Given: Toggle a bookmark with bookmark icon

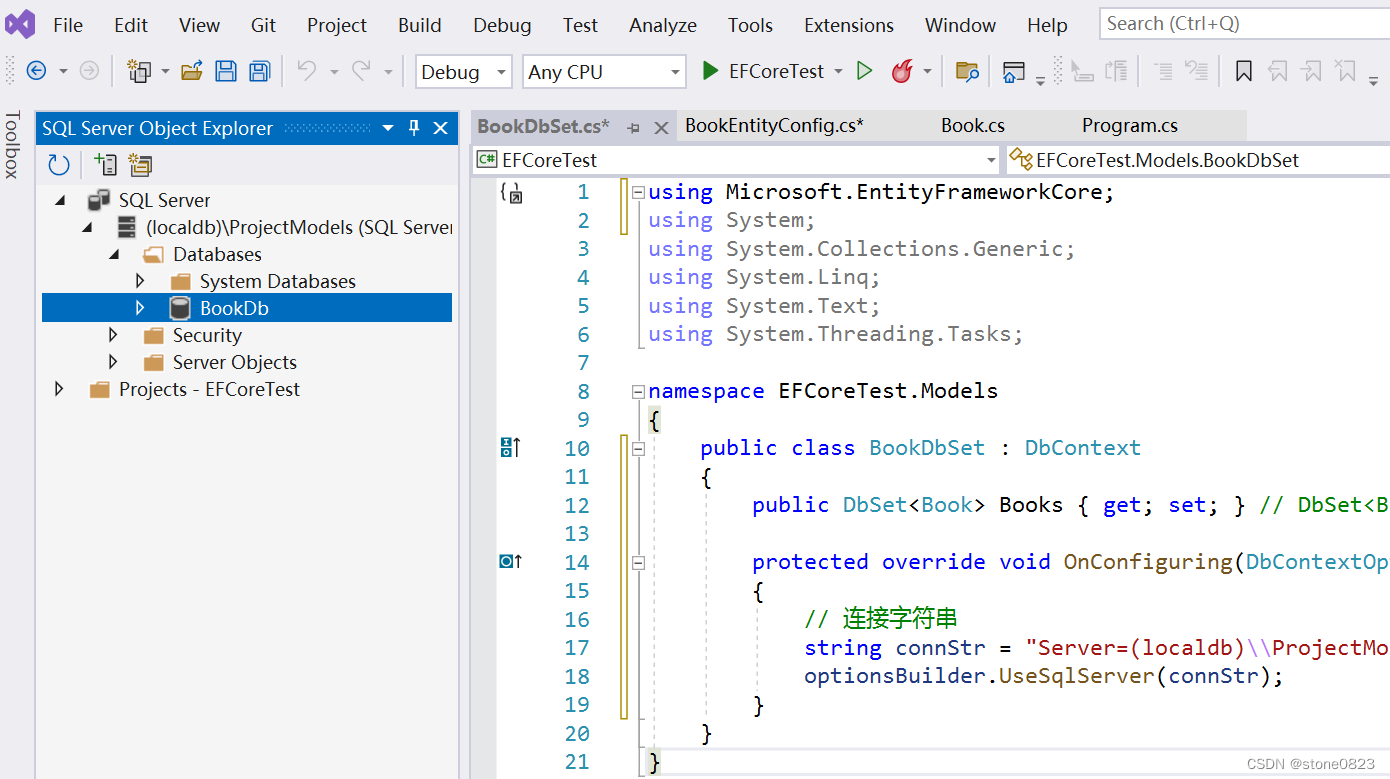Looking at the screenshot, I should click(x=1243, y=71).
